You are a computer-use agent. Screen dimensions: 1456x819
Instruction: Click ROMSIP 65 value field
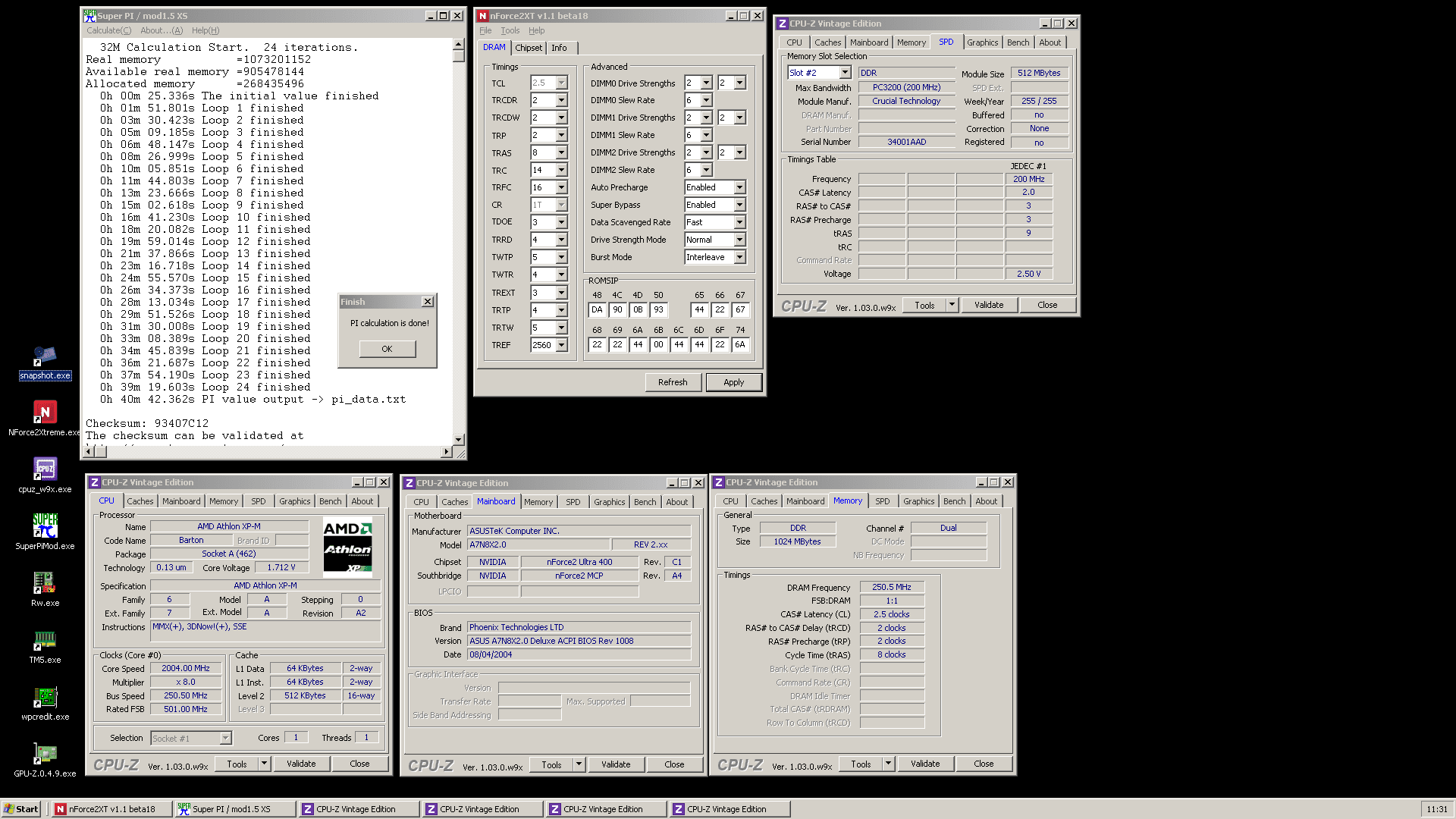coord(699,309)
